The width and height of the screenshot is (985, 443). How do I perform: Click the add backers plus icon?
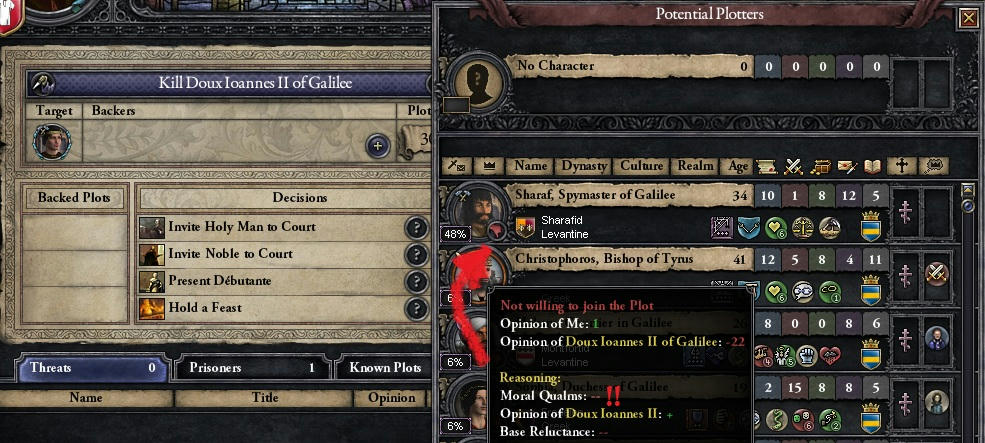[378, 146]
